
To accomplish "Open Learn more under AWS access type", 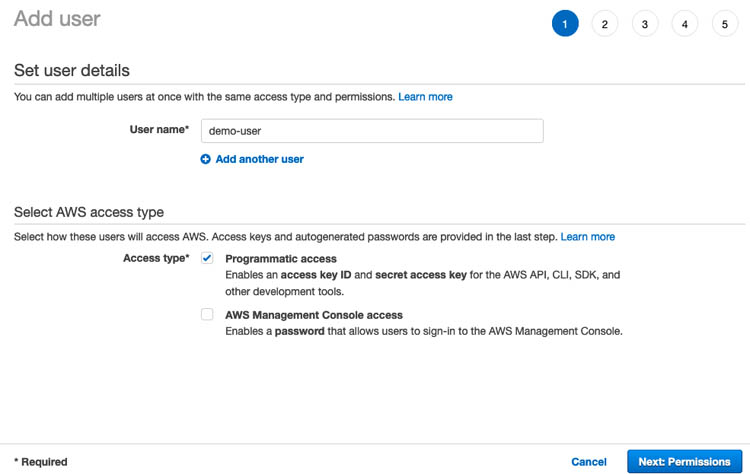I will pyautogui.click(x=587, y=237).
